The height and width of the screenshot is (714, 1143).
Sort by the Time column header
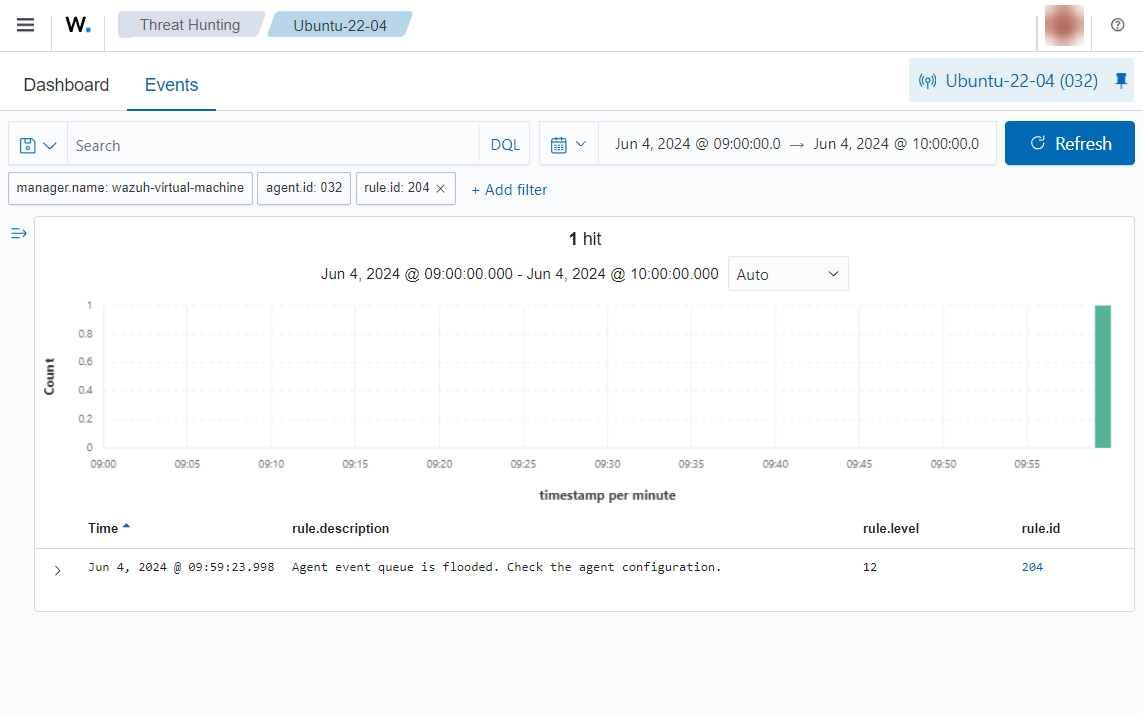[103, 528]
